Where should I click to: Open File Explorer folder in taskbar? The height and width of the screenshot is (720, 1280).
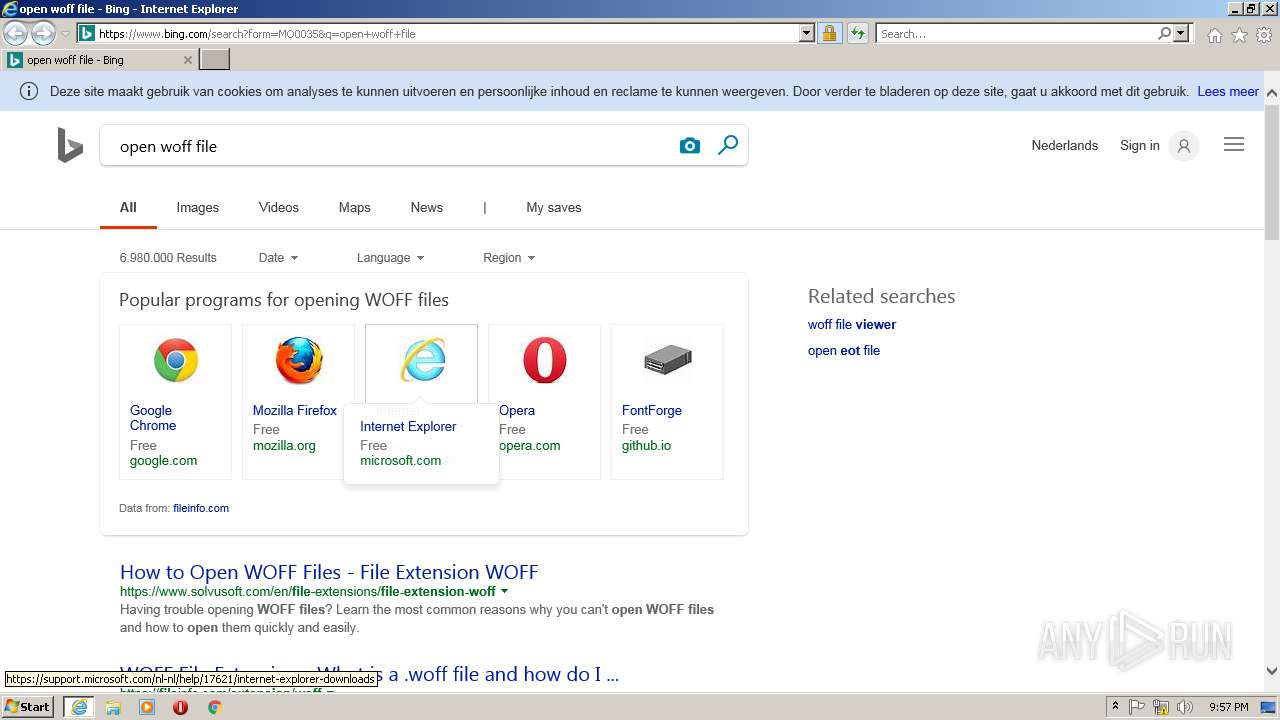[x=113, y=707]
